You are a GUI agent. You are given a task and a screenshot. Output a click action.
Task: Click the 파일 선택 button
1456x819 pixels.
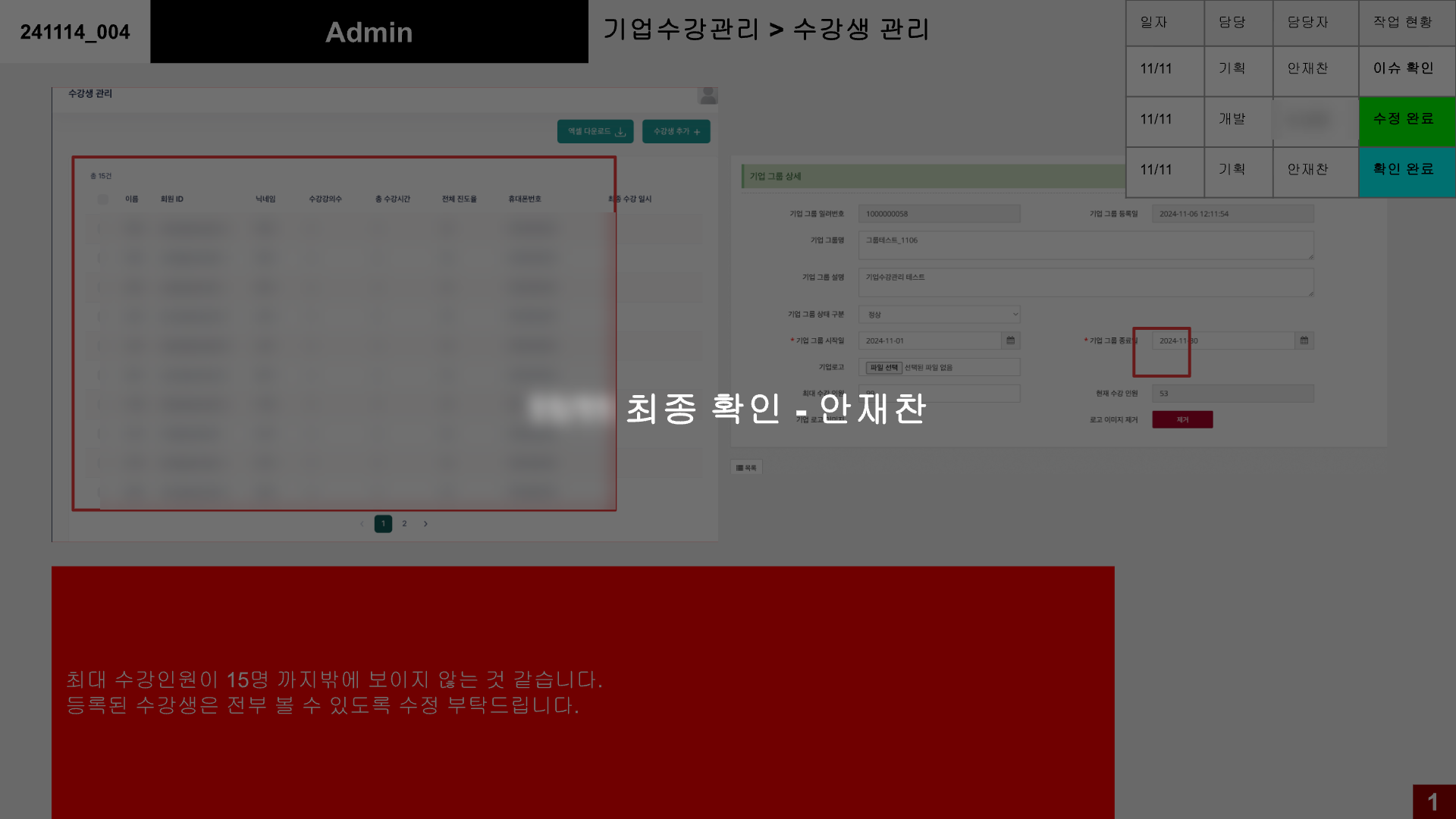pyautogui.click(x=883, y=368)
